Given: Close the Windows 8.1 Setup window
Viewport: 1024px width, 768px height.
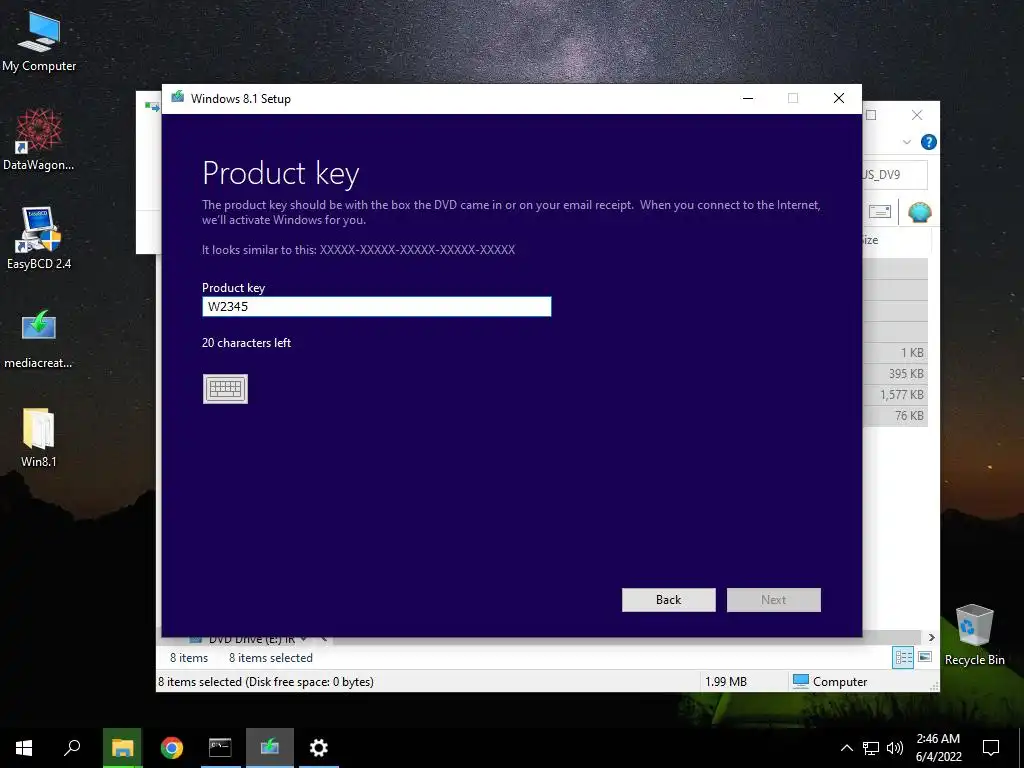Looking at the screenshot, I should [x=839, y=98].
